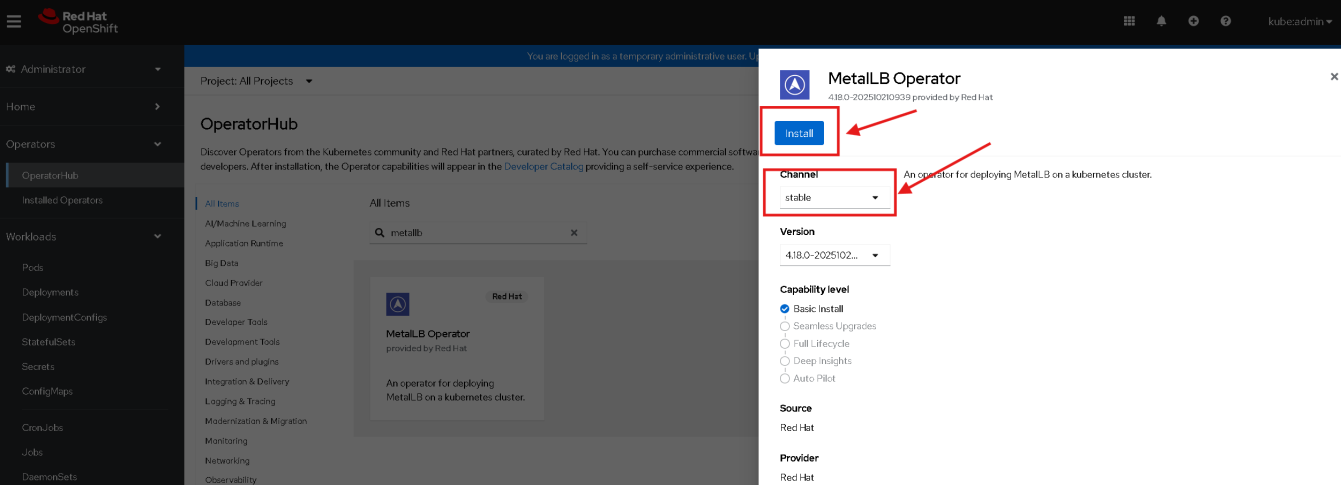The width and height of the screenshot is (1341, 485).
Task: Open Pods under Workloads
Action: pyautogui.click(x=33, y=268)
